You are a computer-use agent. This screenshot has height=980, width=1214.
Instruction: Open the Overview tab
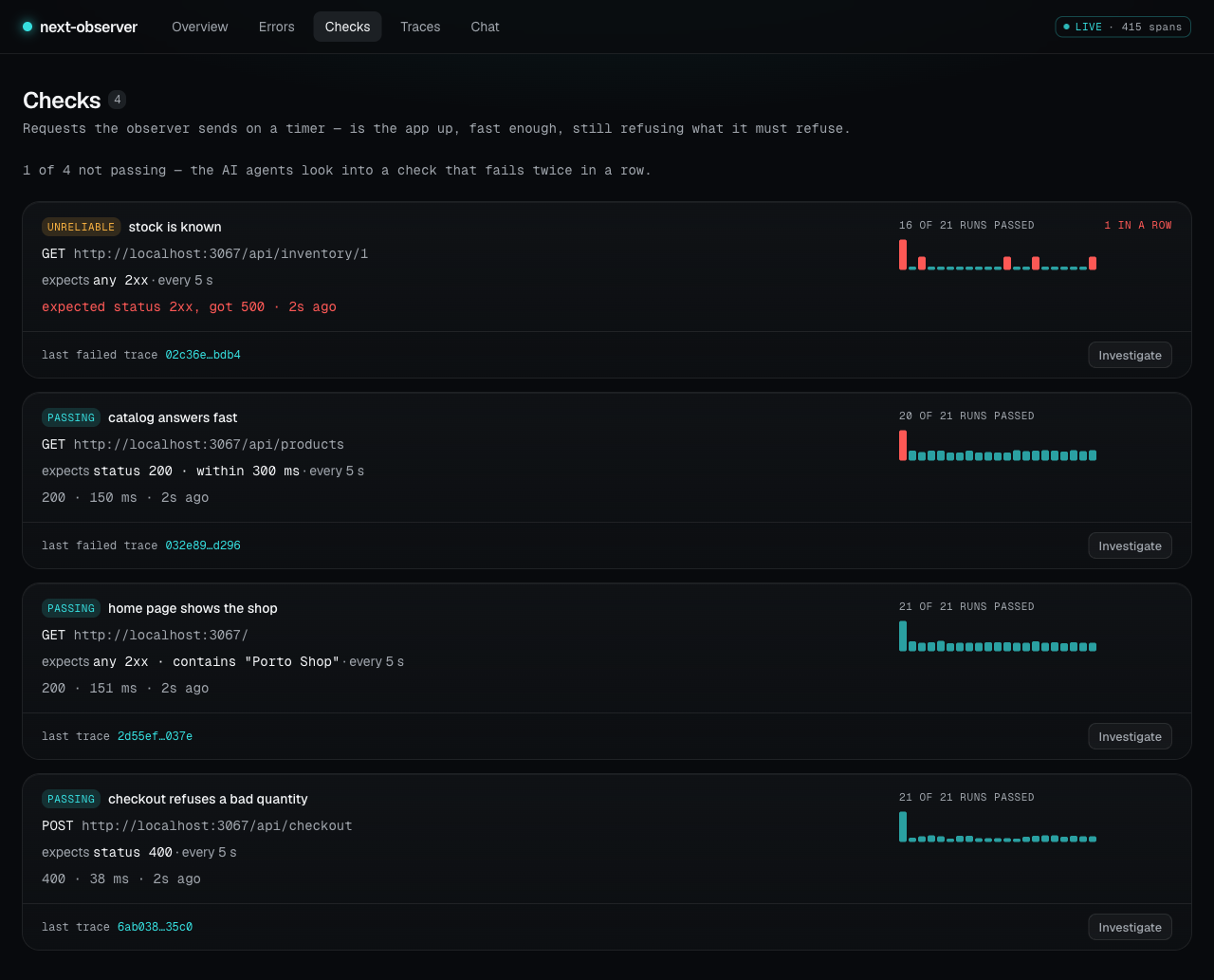click(199, 27)
